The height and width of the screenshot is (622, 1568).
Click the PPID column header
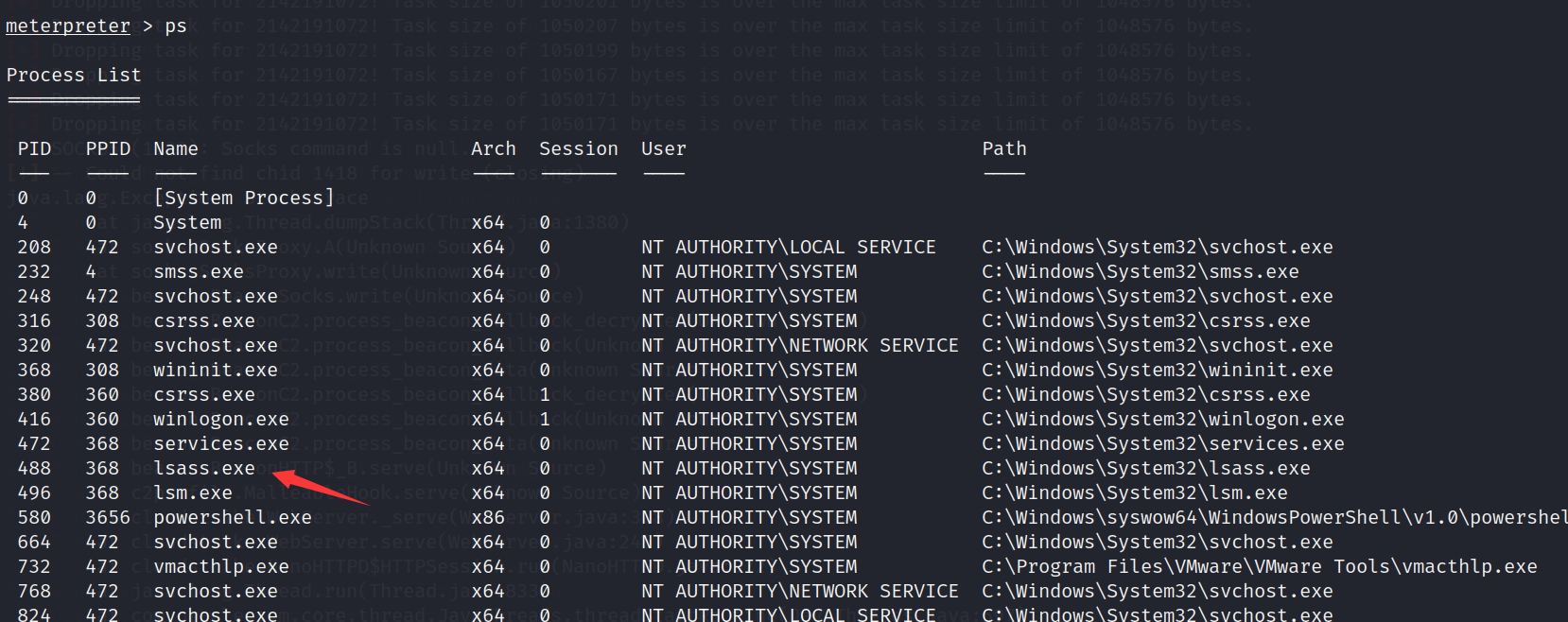click(108, 148)
